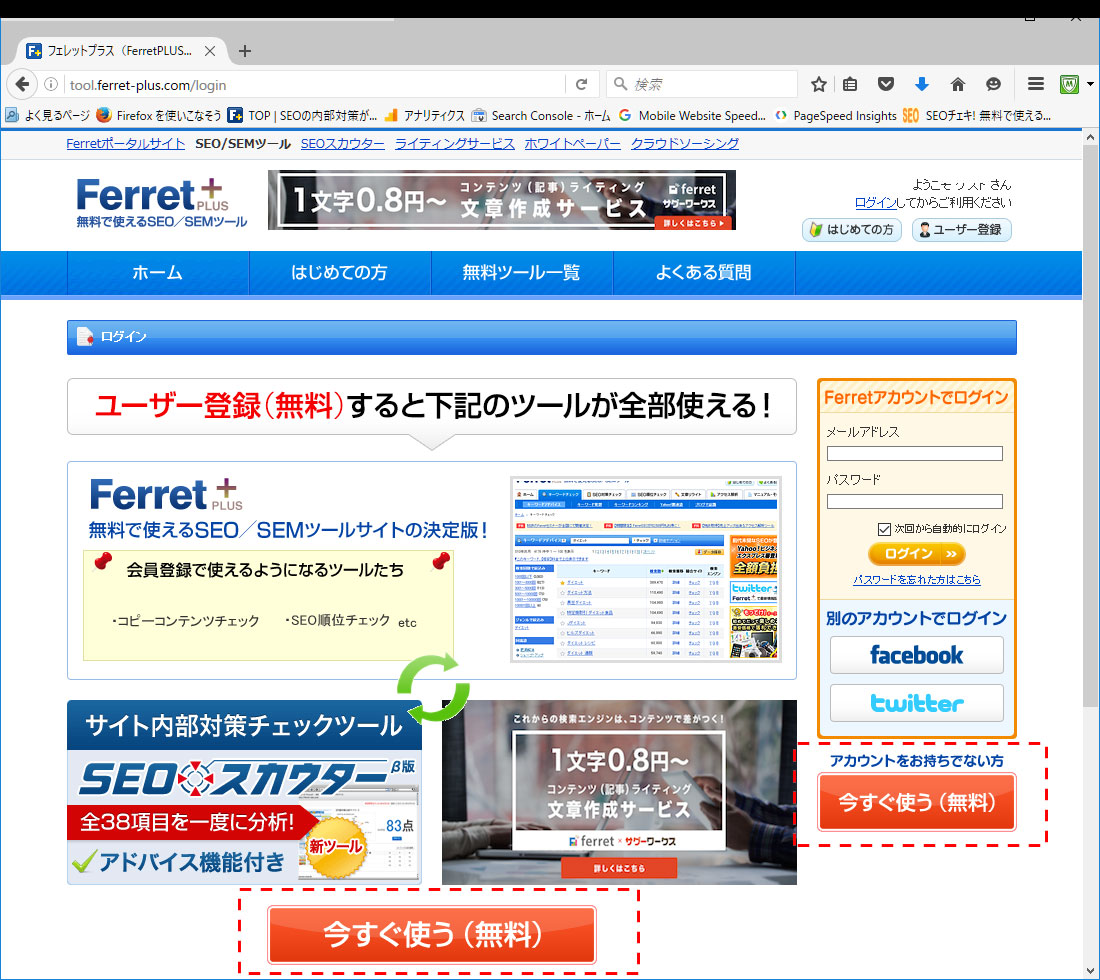Click the green shield extension icon
The width and height of the screenshot is (1100, 980).
pos(1068,85)
